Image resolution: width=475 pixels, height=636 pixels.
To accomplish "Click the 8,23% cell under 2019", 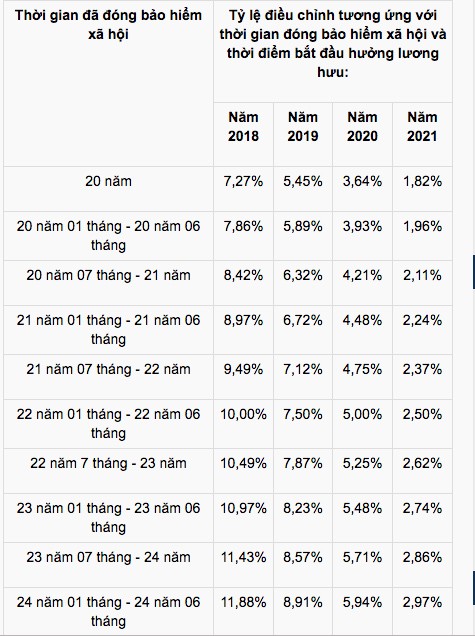I will [303, 508].
